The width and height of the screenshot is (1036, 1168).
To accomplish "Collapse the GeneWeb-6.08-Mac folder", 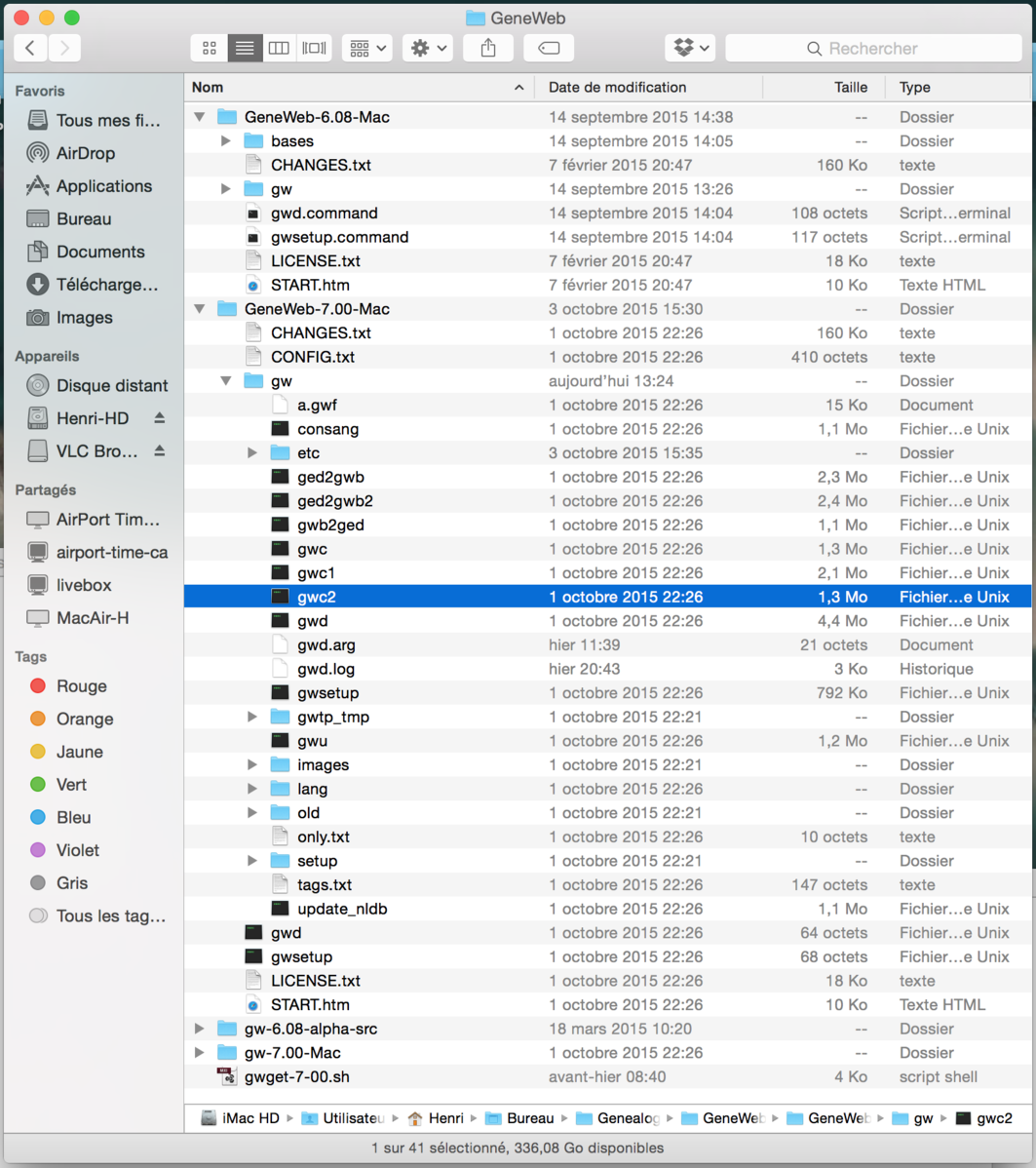I will [x=200, y=117].
